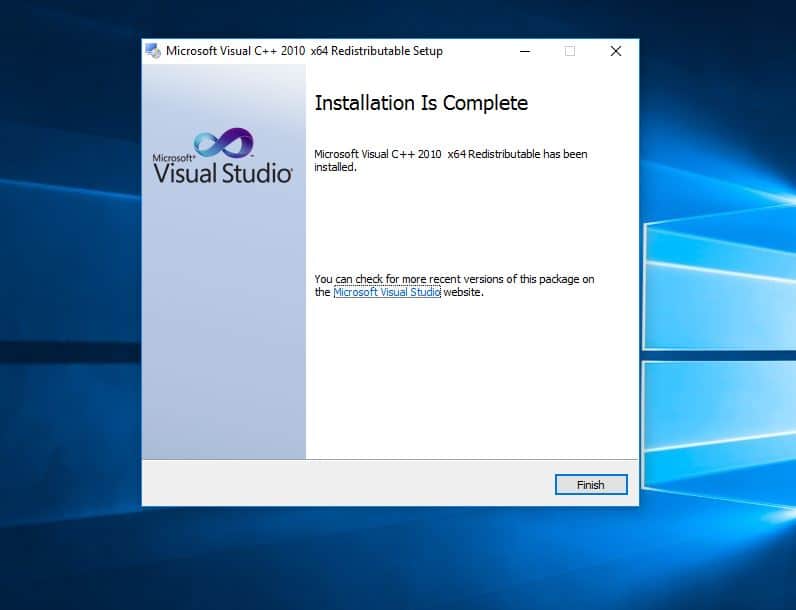The image size is (796, 610).
Task: Click the 'x64 Redistributable has been installed' message
Action: coord(451,160)
